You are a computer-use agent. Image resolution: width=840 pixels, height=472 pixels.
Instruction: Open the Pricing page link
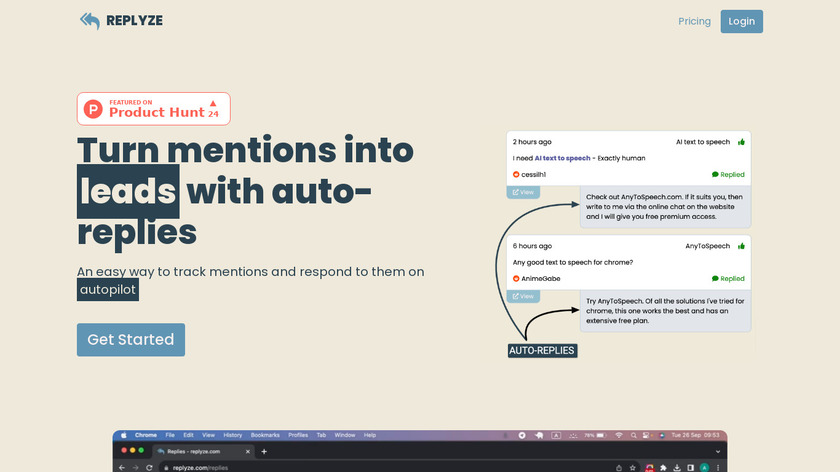tap(694, 21)
